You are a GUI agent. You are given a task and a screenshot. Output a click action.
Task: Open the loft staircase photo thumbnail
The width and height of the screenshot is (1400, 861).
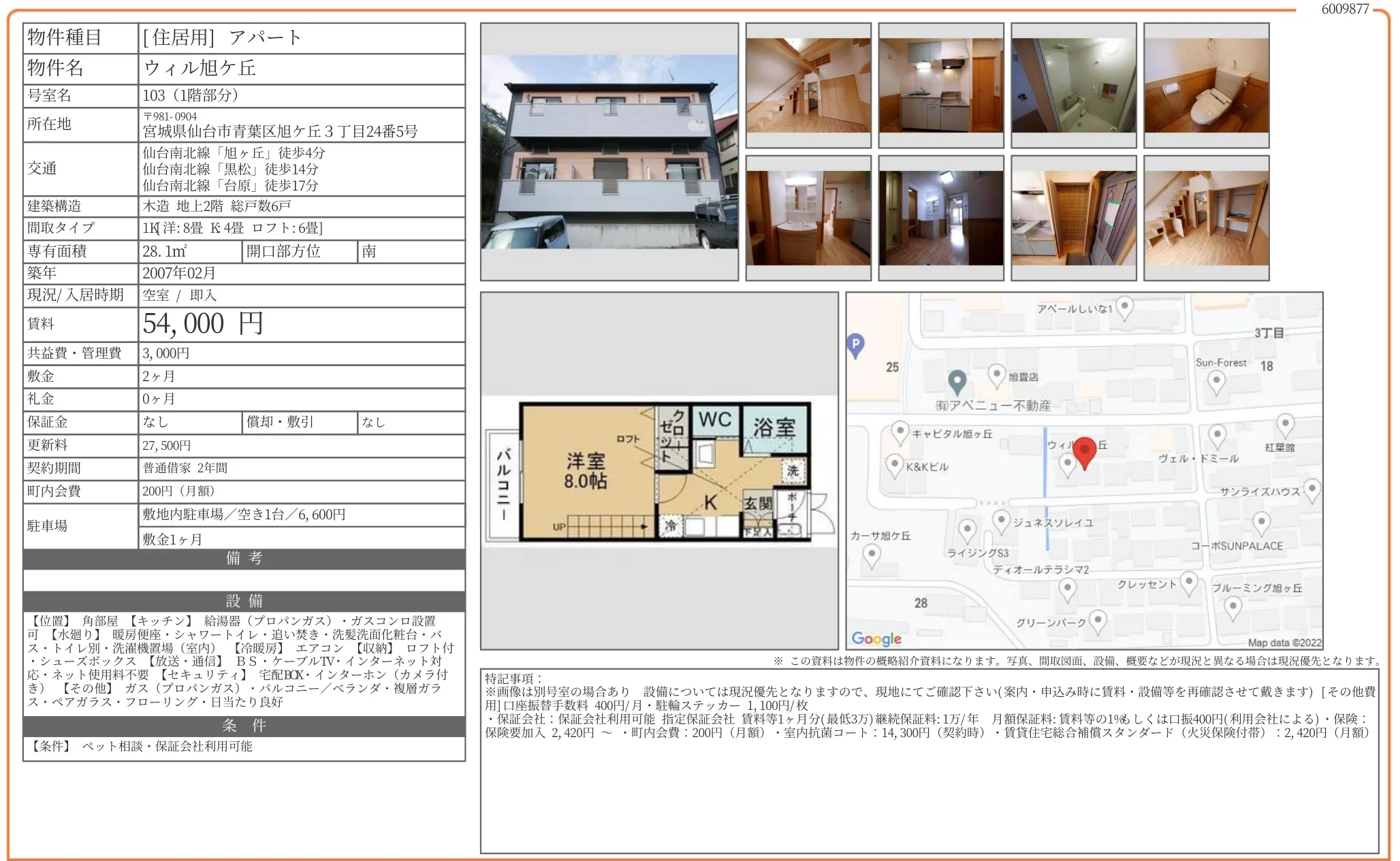point(808,85)
